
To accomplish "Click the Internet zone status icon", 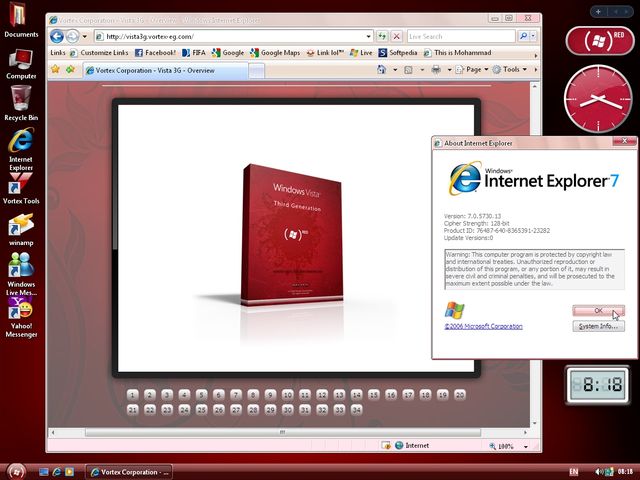I will pos(399,445).
